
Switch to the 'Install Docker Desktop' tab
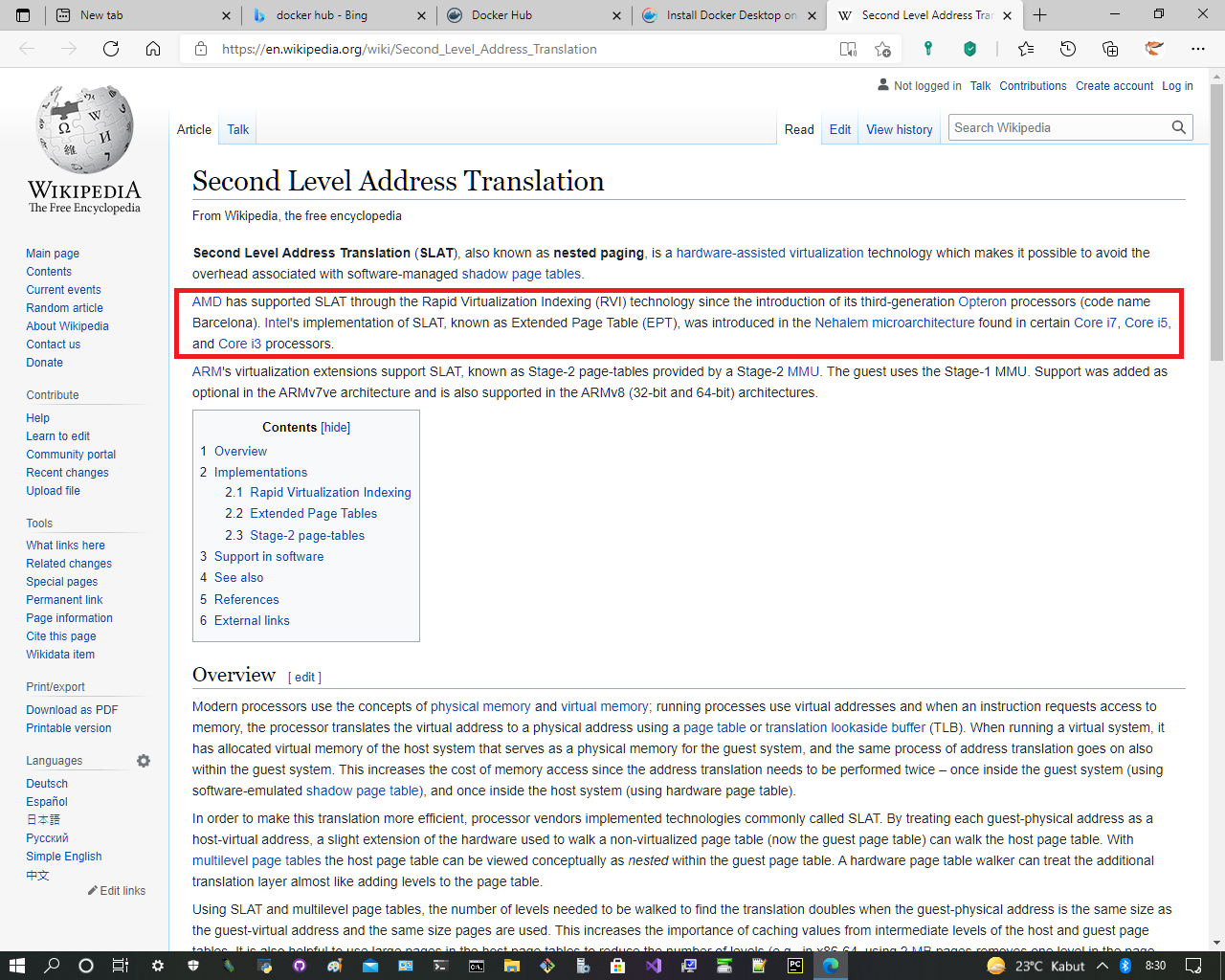[x=729, y=15]
